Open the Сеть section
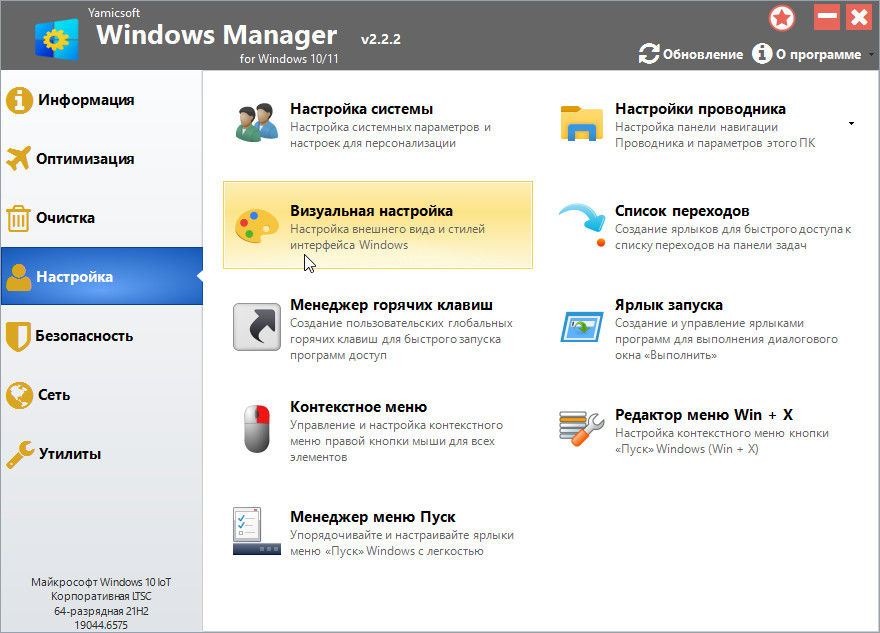The image size is (880, 633). [54, 395]
